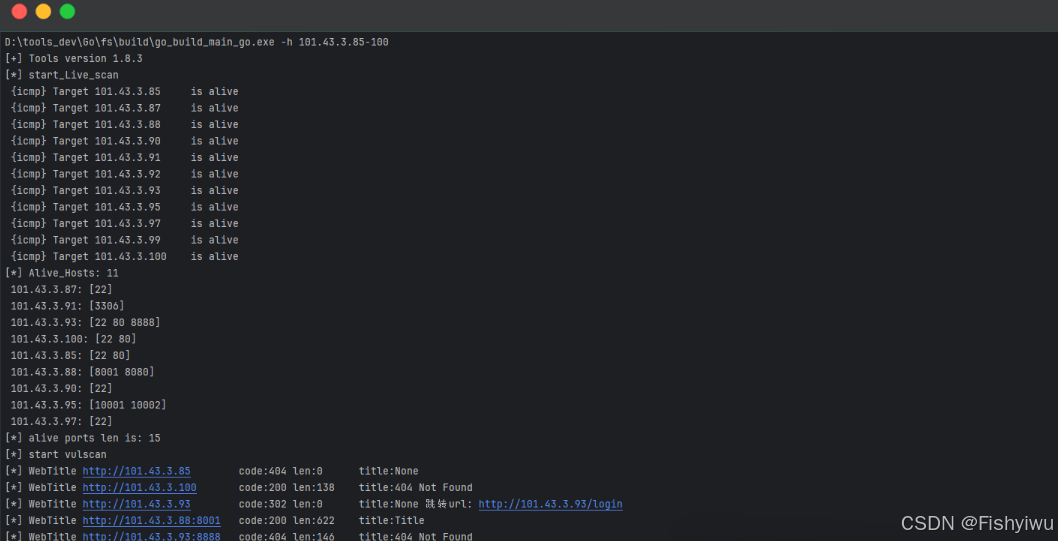Select the 'Tools version 1.8.3' line
This screenshot has height=541, width=1058.
pos(74,59)
